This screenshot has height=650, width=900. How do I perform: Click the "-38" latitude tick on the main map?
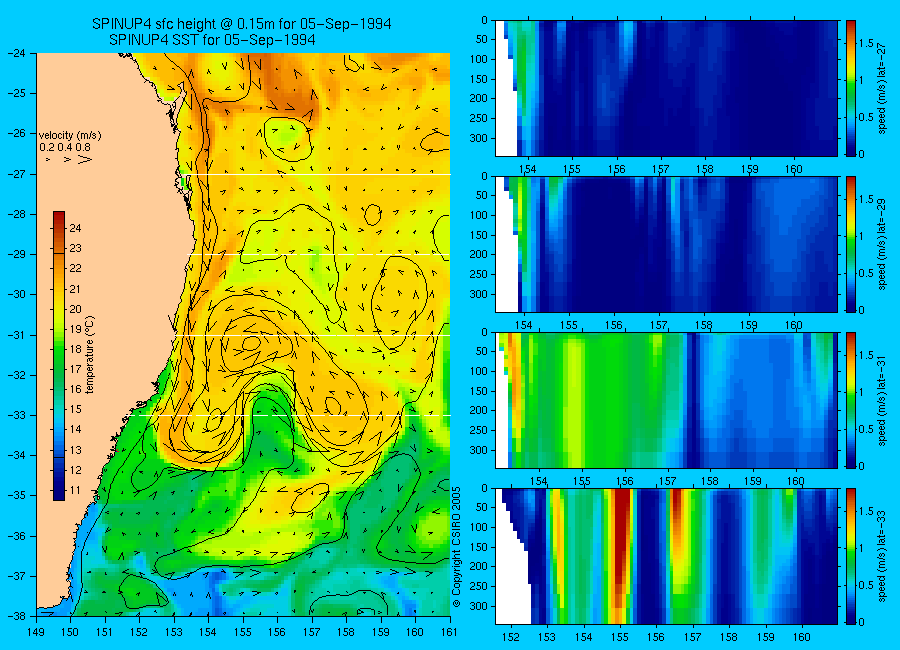coord(16,616)
